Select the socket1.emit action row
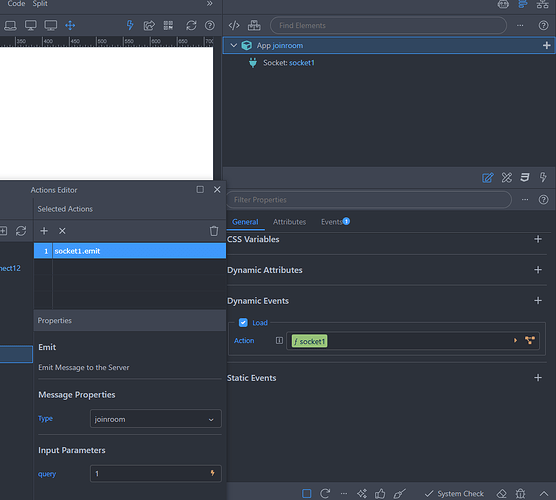Viewport: 556px width, 500px height. pyautogui.click(x=130, y=251)
